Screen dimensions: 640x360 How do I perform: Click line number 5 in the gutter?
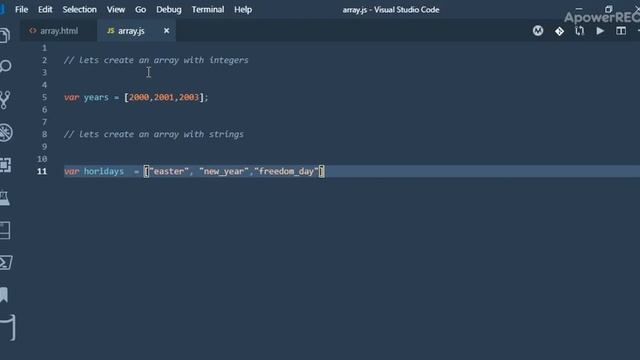pyautogui.click(x=44, y=97)
